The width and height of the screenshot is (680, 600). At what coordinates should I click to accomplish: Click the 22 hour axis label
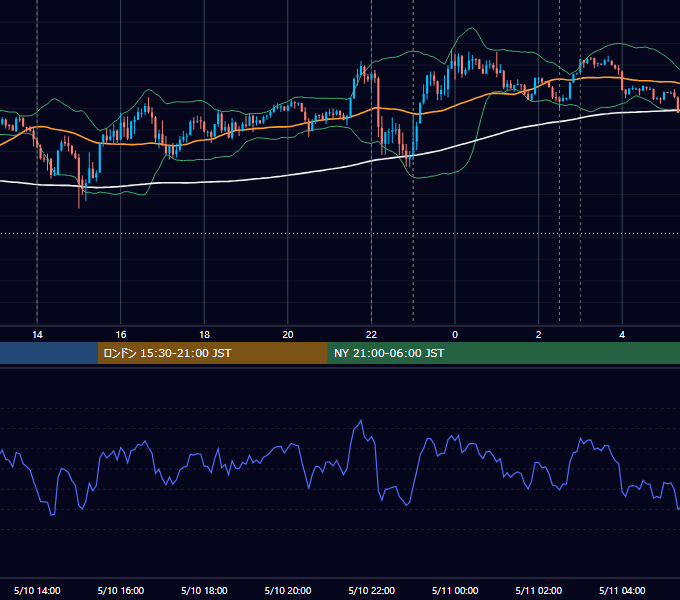[371, 335]
